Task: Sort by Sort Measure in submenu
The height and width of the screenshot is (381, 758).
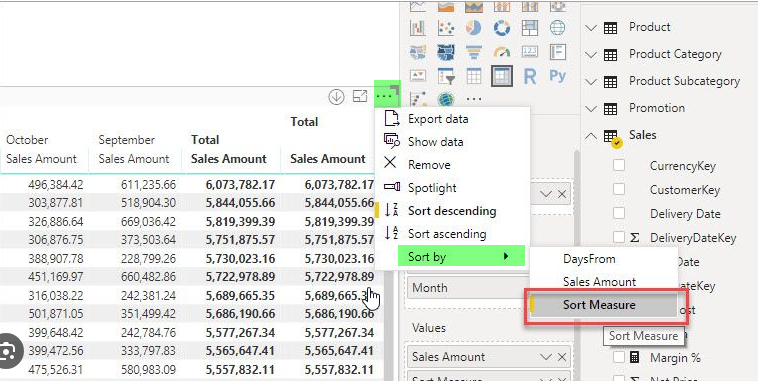Action: coord(604,305)
